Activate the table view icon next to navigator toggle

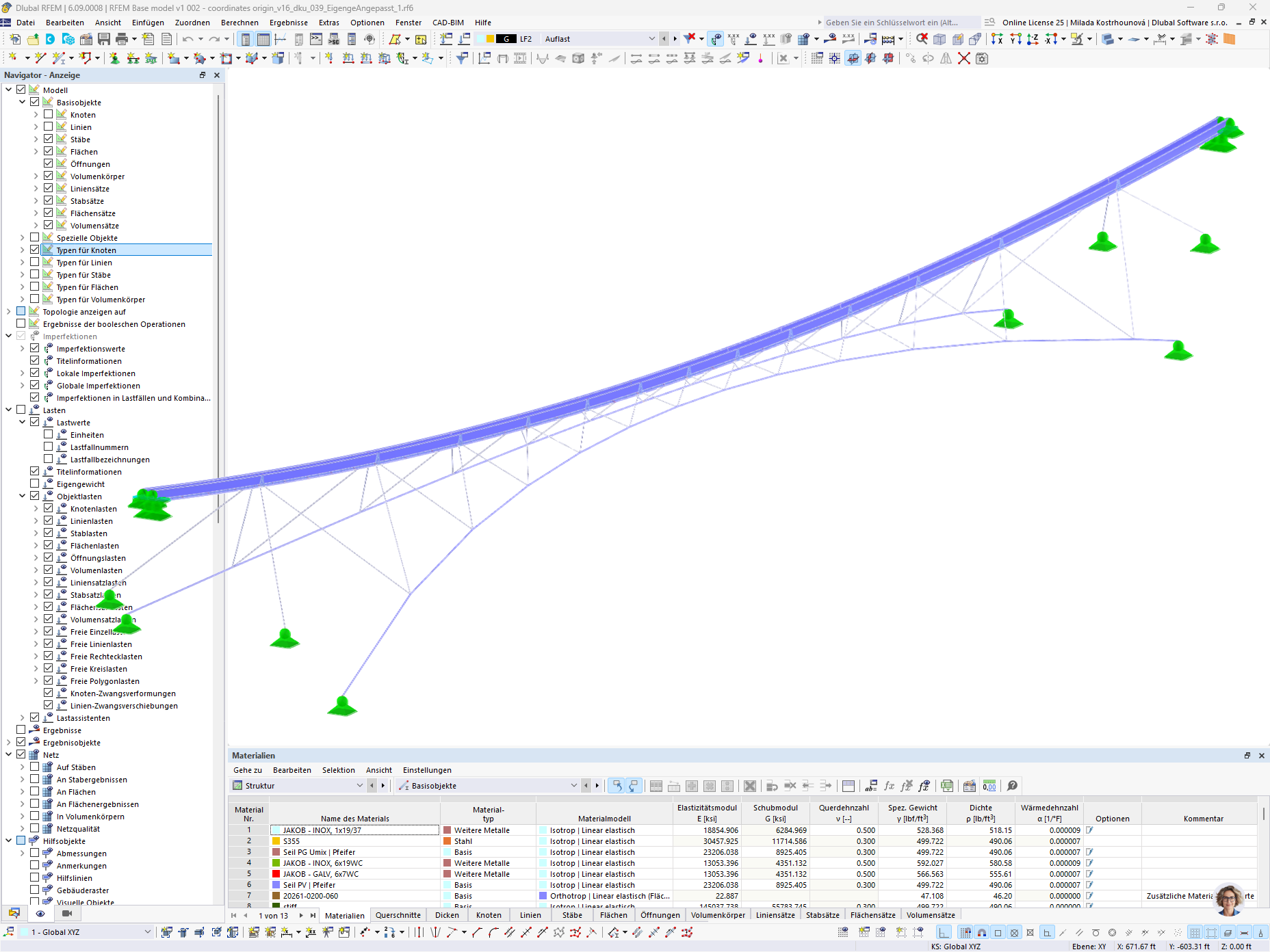[262, 39]
